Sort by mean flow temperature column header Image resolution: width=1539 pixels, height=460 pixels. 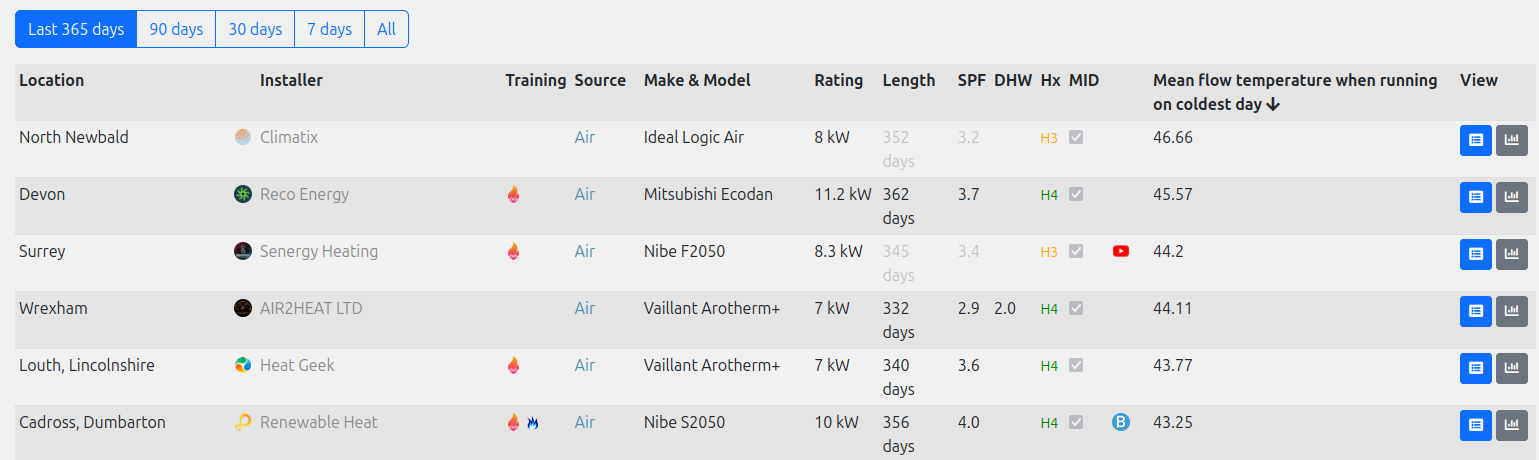click(1295, 92)
